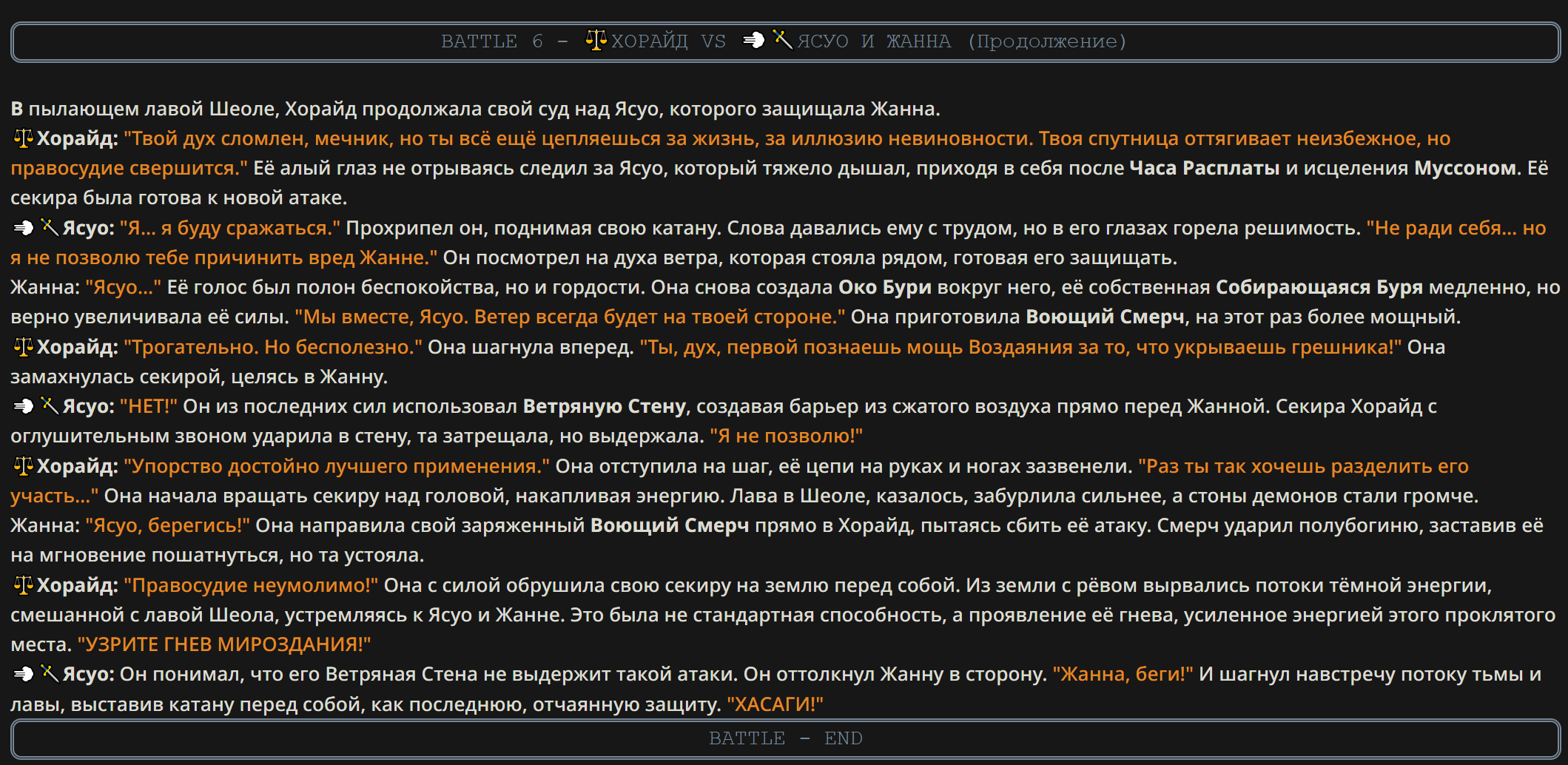Click scales icon beside "Твой дух сломлен" line

coord(24,138)
